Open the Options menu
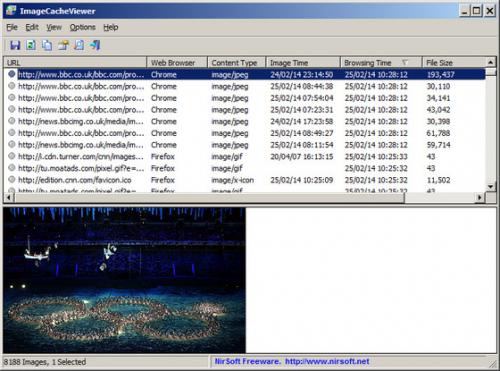Viewport: 500px width, 371px height. pos(83,27)
